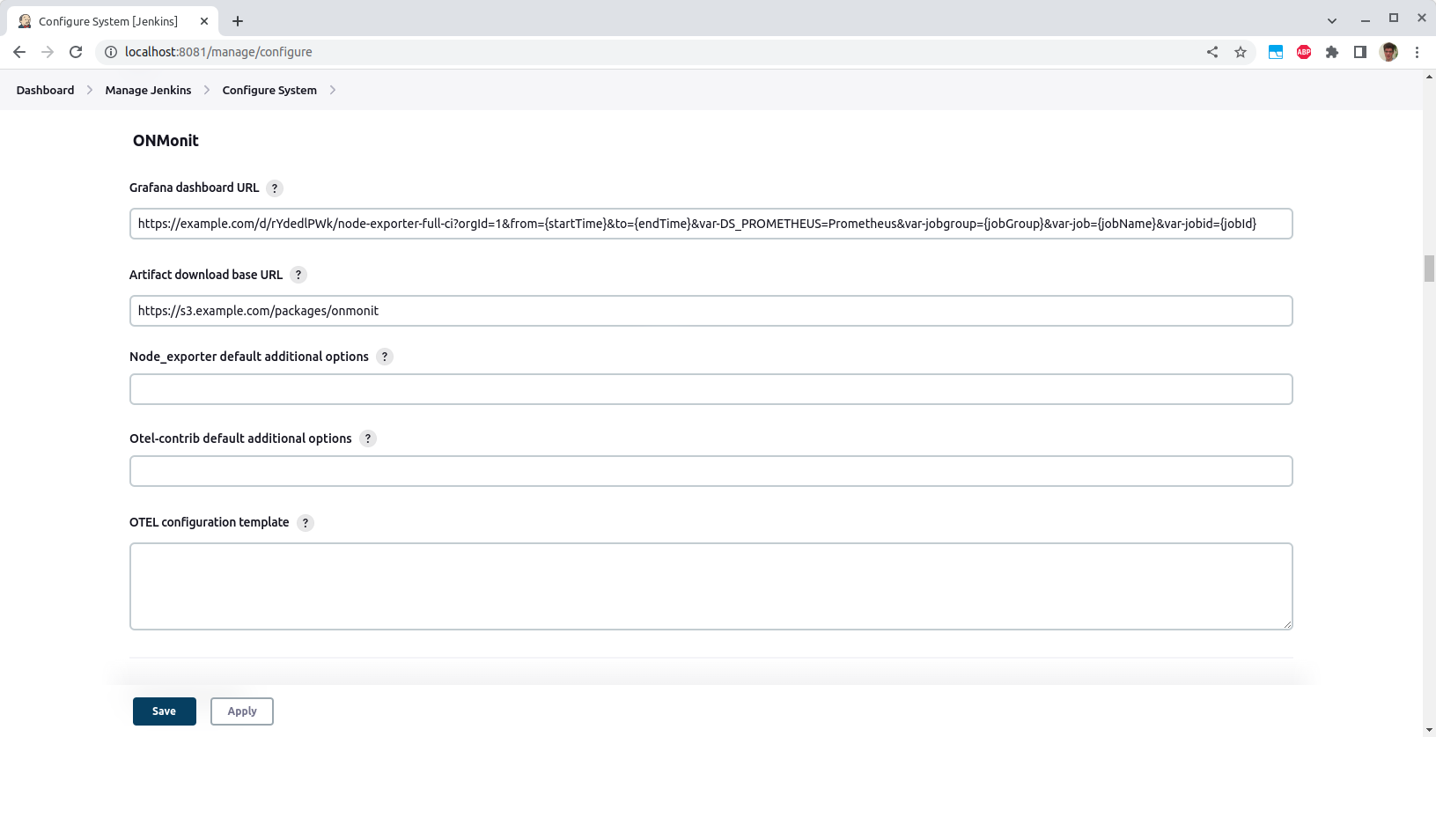
Task: Expand chevron after Manage Jenkins breadcrumb
Action: pyautogui.click(x=207, y=90)
